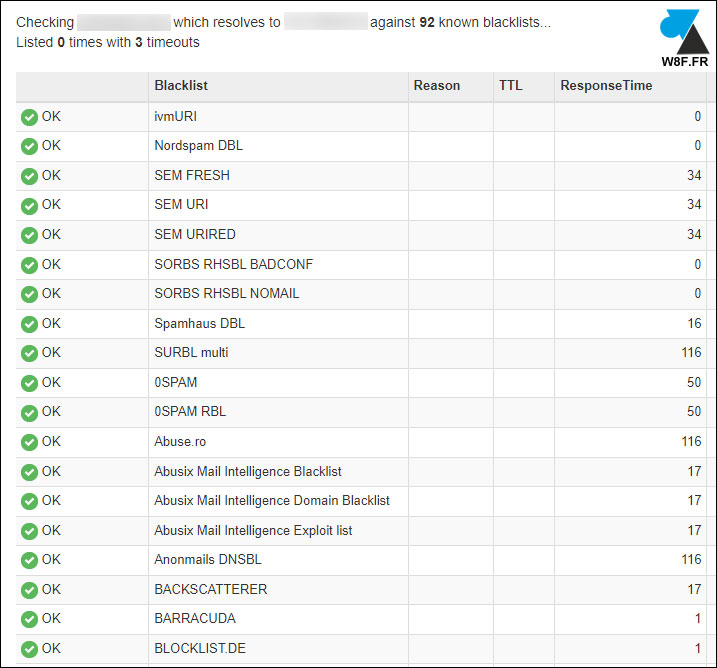Click check icon beside Abusix Mail Intelligence Domain Blacklist

click(x=29, y=502)
